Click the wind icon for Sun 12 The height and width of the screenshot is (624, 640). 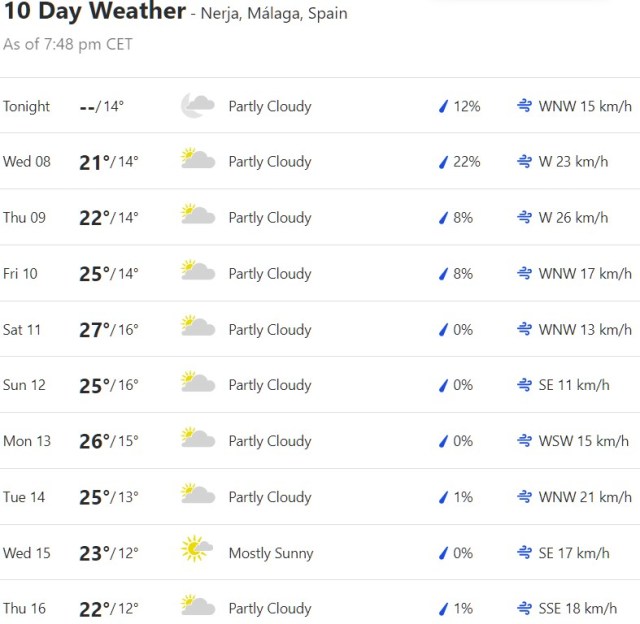524,385
